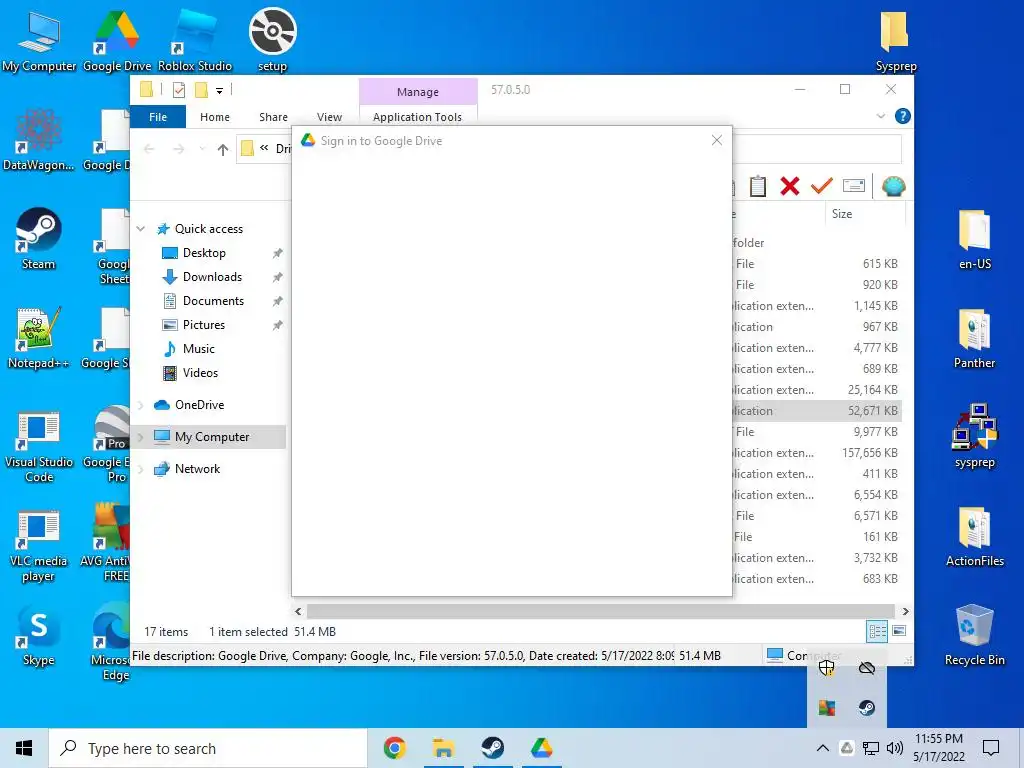Open the volume speaker tray icon

coord(895,748)
